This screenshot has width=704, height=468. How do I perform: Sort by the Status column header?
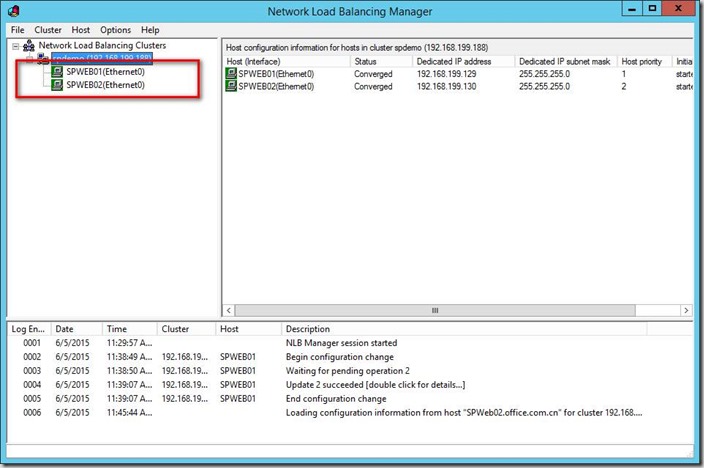pos(380,61)
